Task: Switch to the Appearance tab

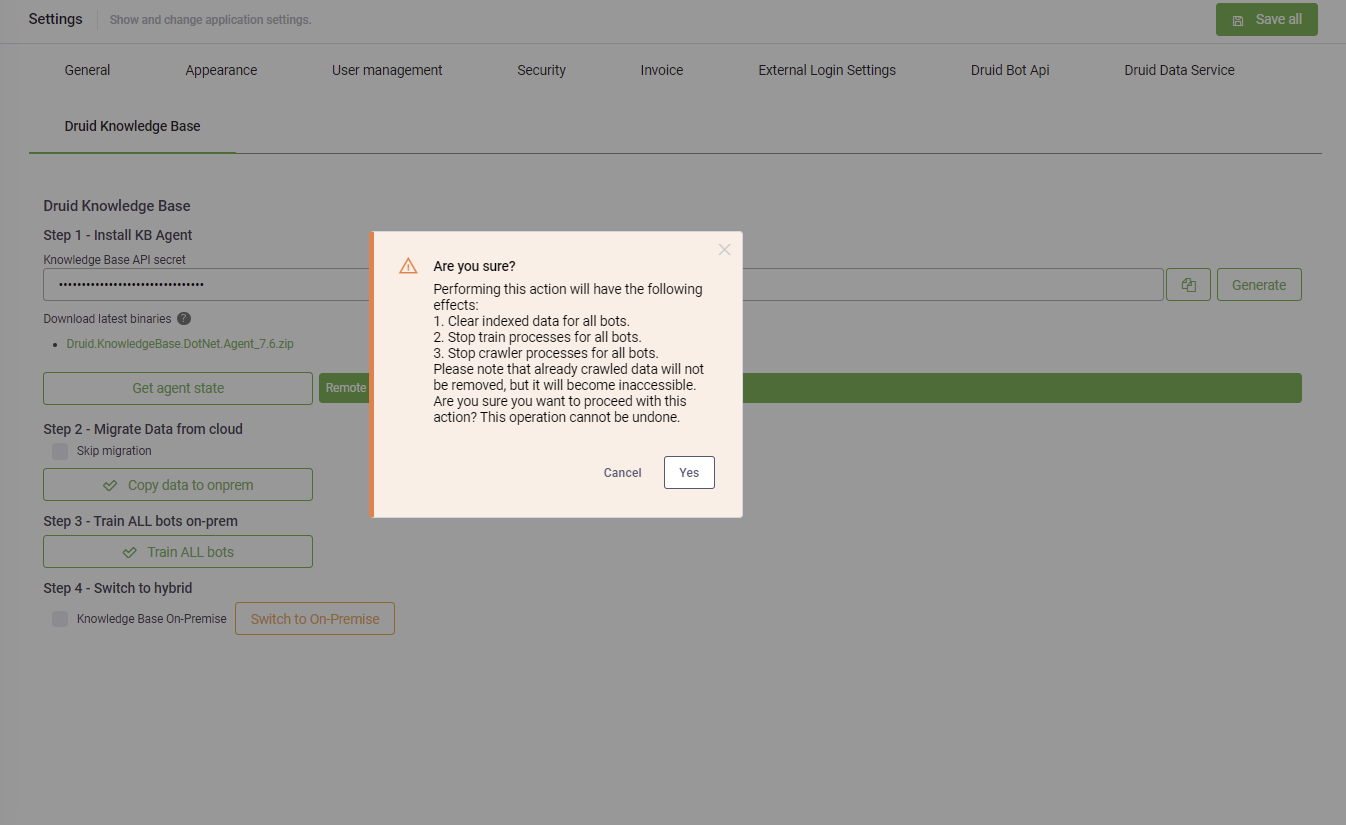Action: pyautogui.click(x=221, y=70)
